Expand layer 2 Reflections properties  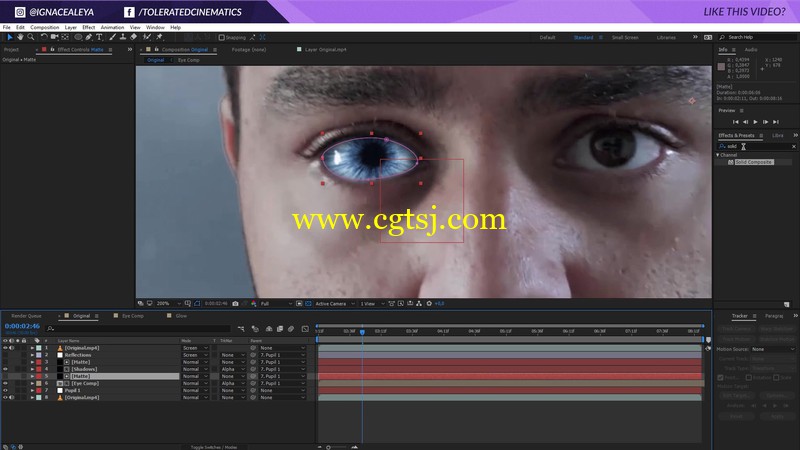tap(32, 355)
